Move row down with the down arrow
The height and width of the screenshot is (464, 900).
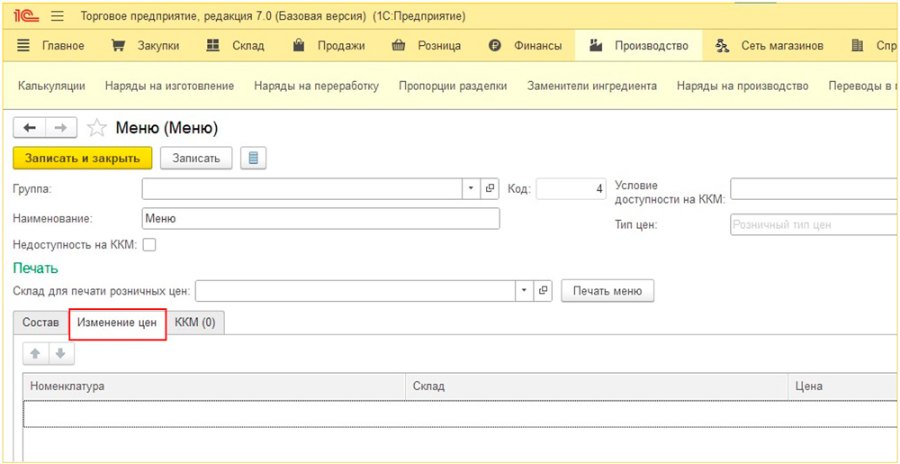point(61,354)
